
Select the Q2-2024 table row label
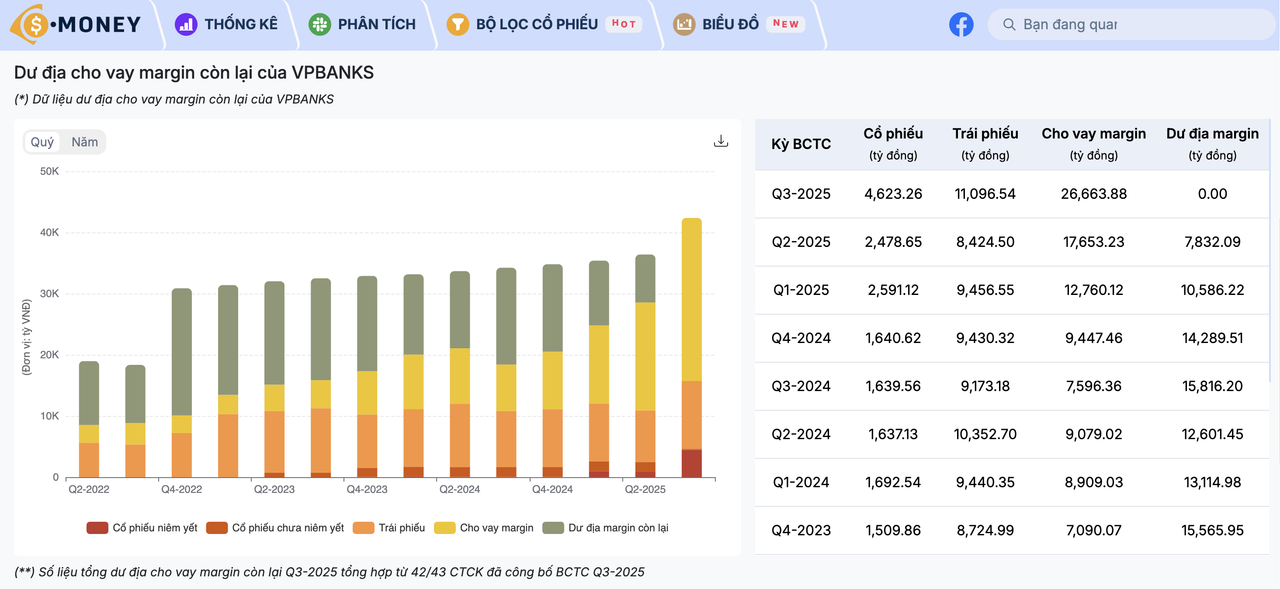pos(801,434)
